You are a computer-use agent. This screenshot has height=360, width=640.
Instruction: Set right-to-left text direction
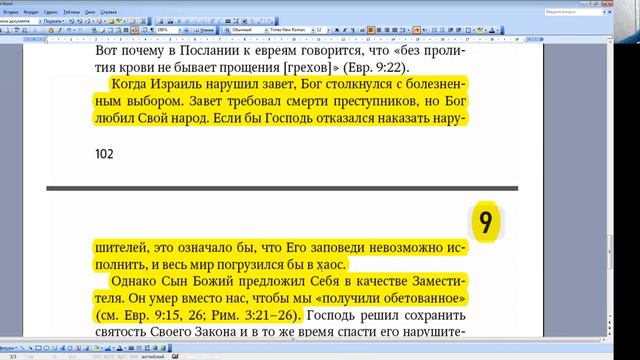(x=424, y=30)
